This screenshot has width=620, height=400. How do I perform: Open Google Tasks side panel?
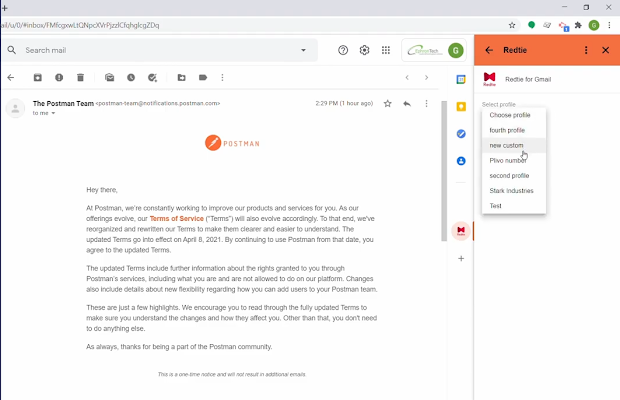(x=461, y=134)
